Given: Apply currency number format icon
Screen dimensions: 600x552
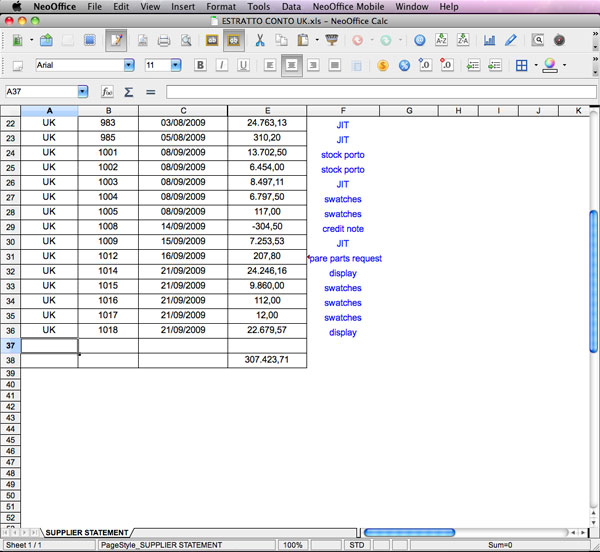Looking at the screenshot, I should (382, 66).
